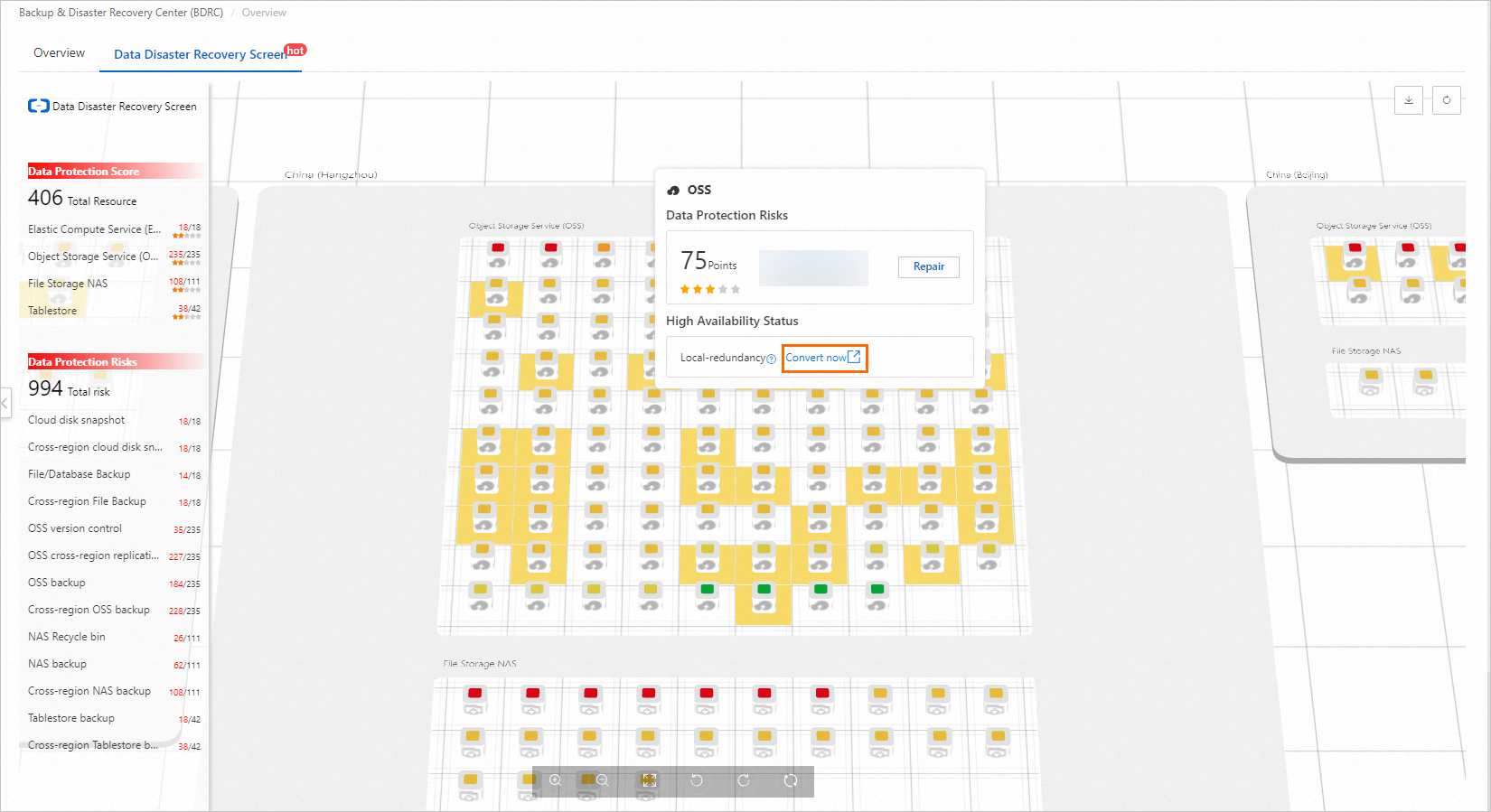Click the Beijing File Storage NAS group label
Viewport: 1491px width, 812px height.
[1366, 351]
